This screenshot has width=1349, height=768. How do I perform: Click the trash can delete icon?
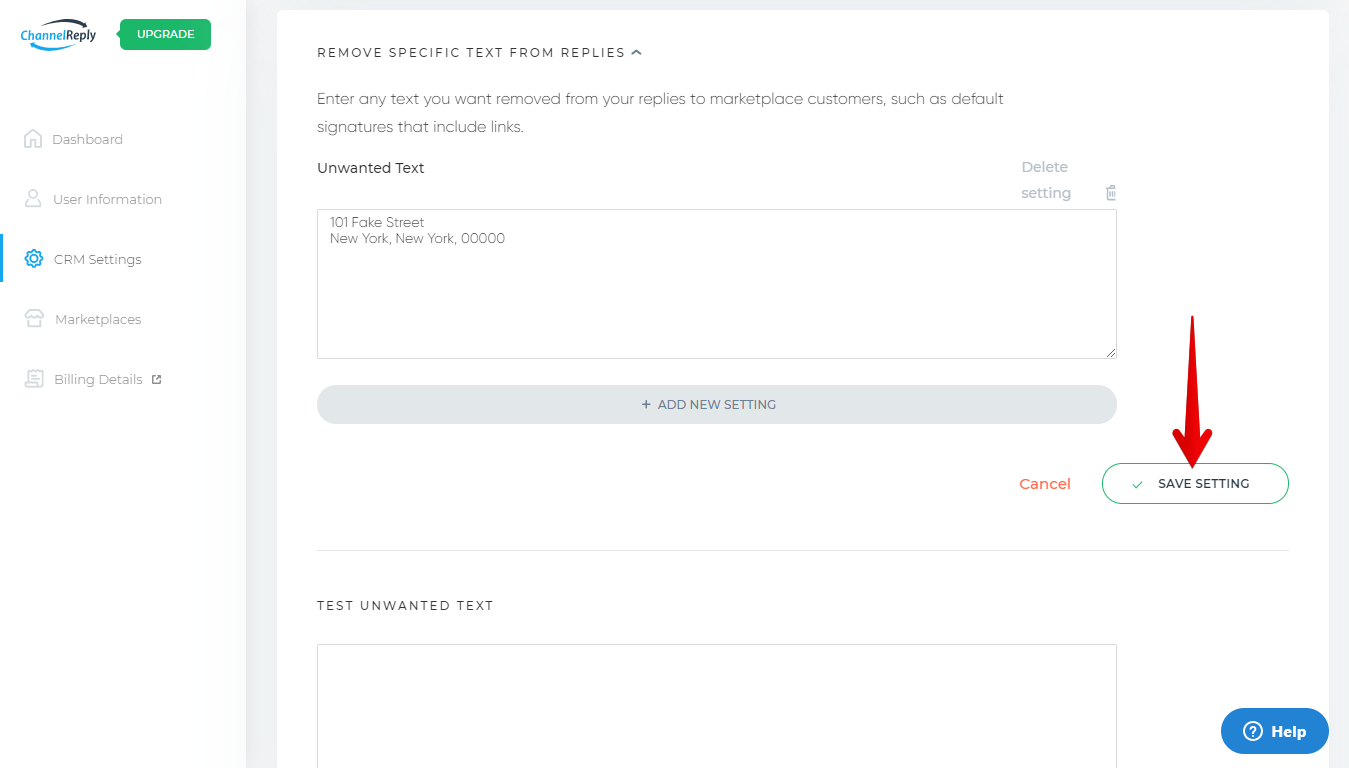[x=1111, y=193]
